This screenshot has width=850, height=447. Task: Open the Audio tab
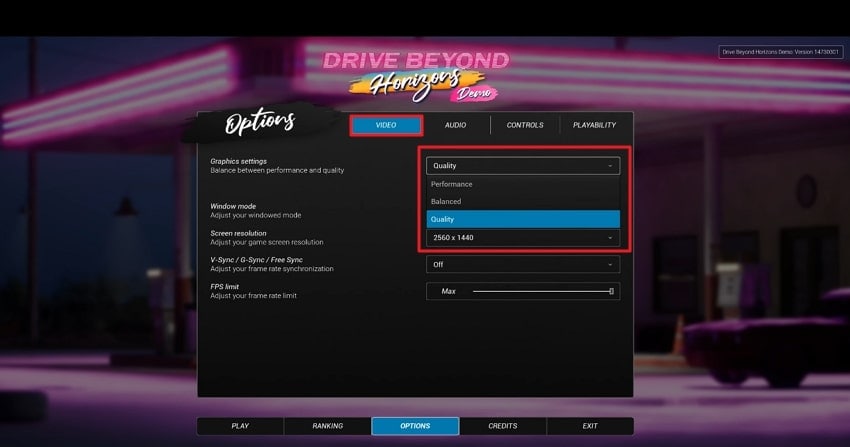pyautogui.click(x=455, y=125)
